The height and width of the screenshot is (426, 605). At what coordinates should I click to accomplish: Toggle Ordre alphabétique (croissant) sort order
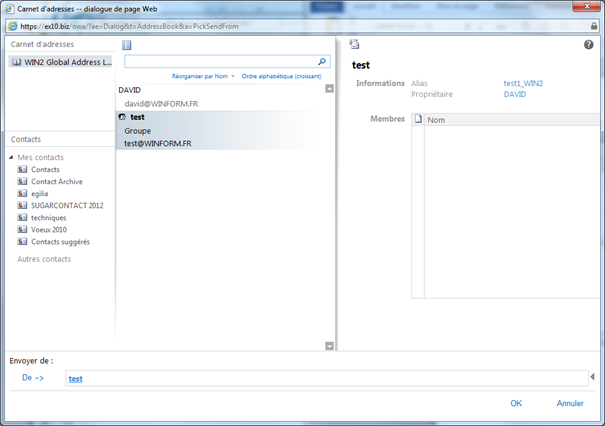pyautogui.click(x=282, y=76)
